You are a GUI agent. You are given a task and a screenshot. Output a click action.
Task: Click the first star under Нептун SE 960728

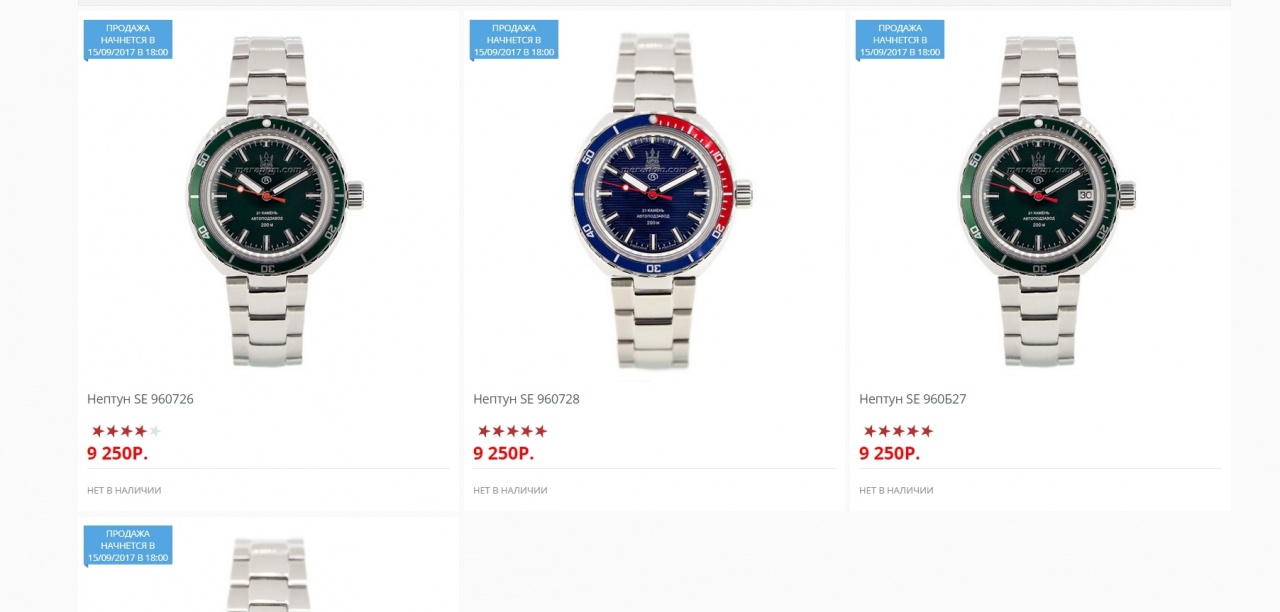484,431
